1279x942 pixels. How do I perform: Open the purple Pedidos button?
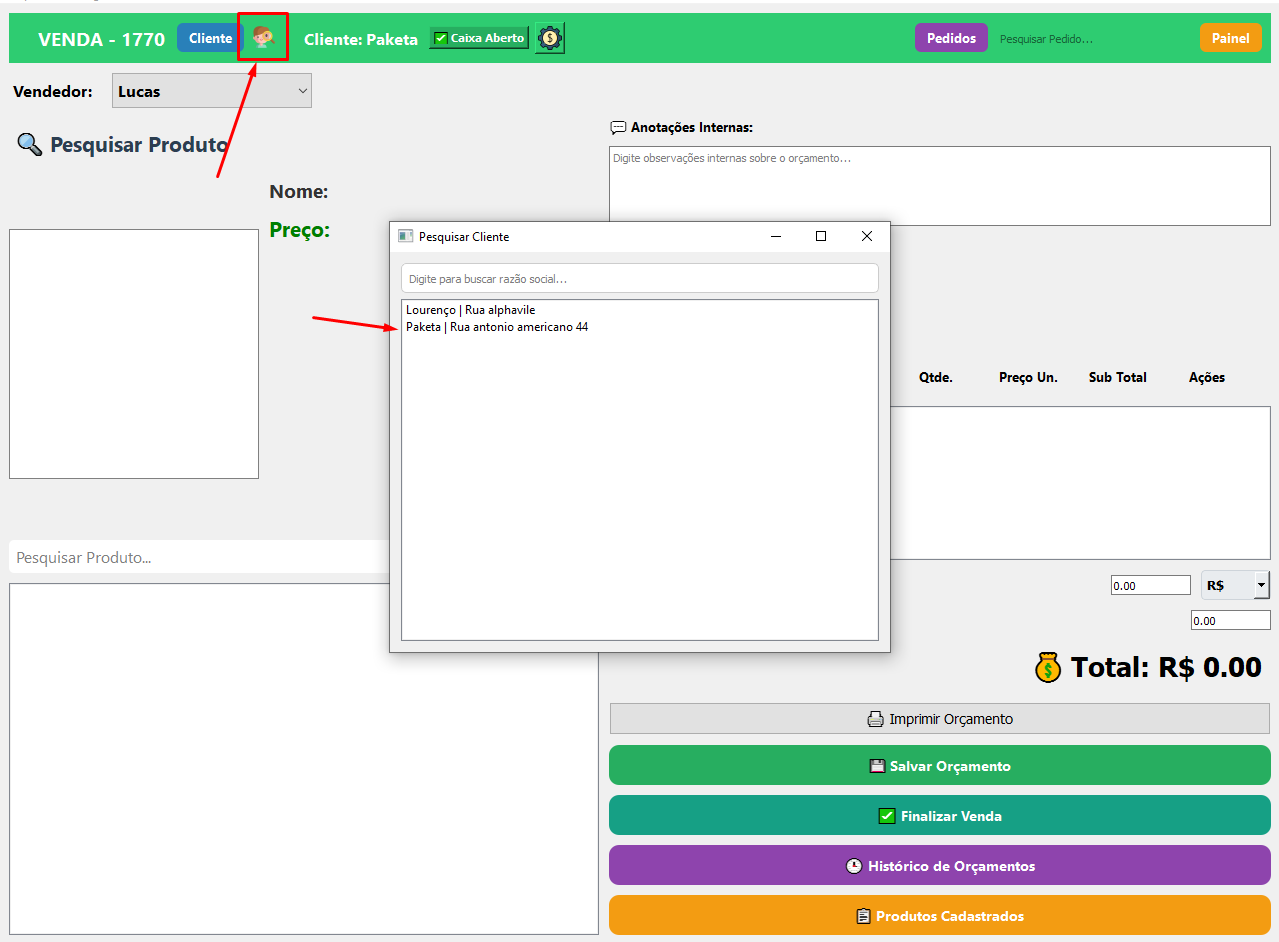(950, 38)
